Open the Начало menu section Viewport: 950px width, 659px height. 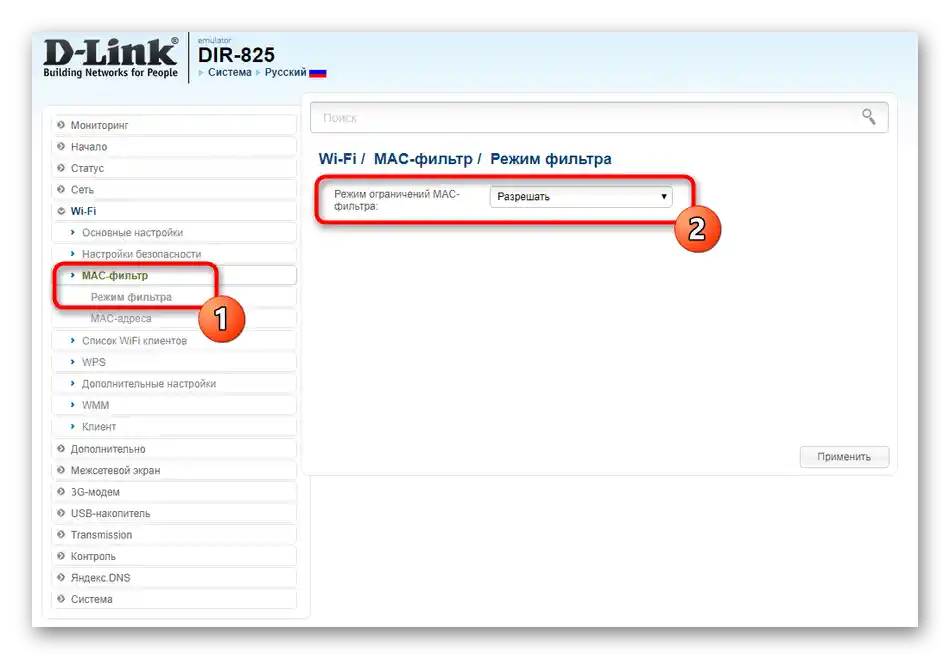point(174,147)
